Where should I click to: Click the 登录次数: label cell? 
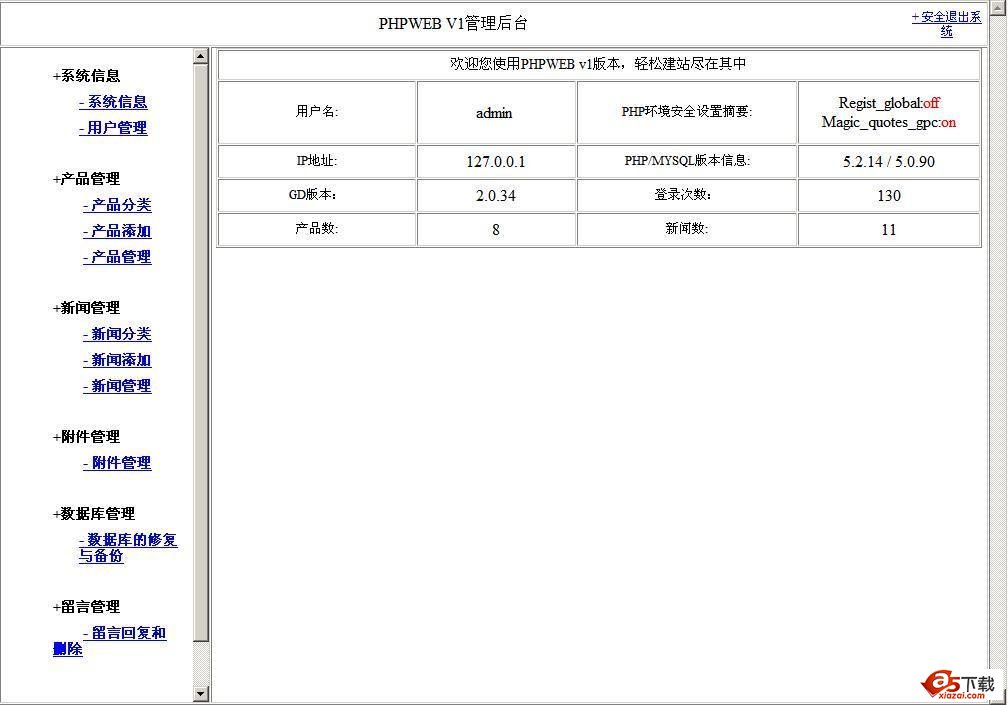(687, 195)
